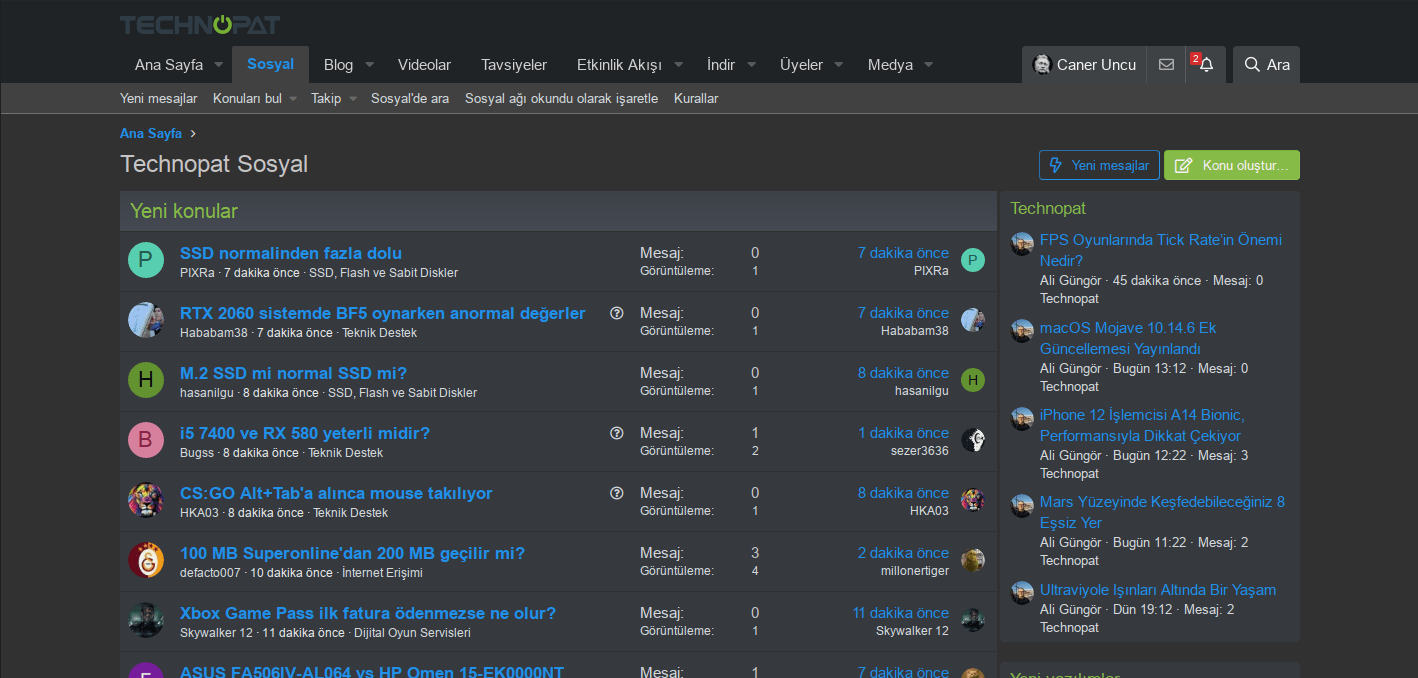The image size is (1418, 678).
Task: Click Yeni mesajlar button near page title
Action: click(x=1099, y=165)
